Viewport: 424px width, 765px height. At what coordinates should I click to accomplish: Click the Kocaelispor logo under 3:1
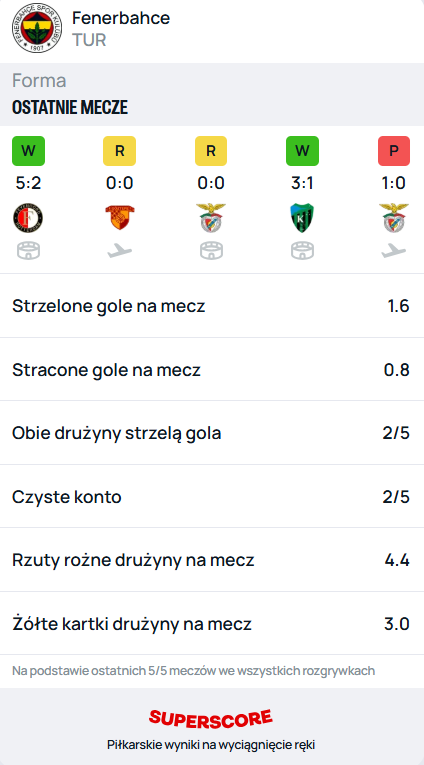[303, 218]
